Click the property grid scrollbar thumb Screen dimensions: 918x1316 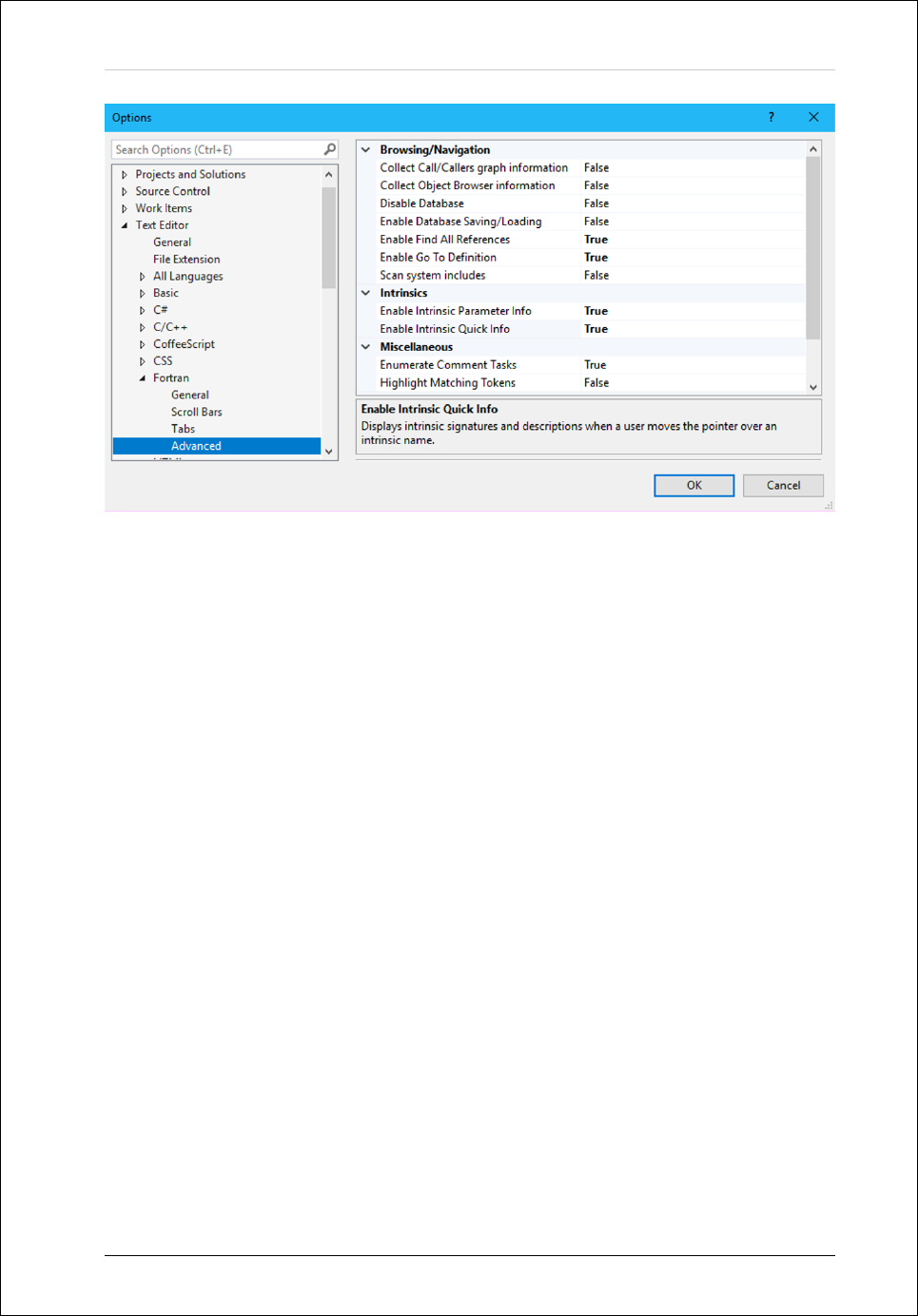point(813,248)
